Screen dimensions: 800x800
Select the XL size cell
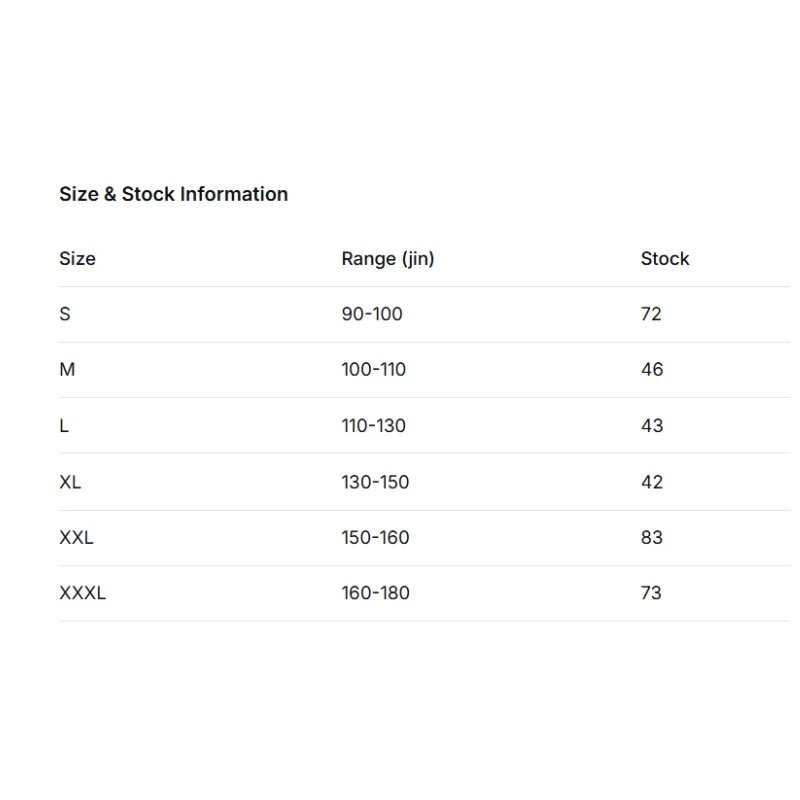70,482
